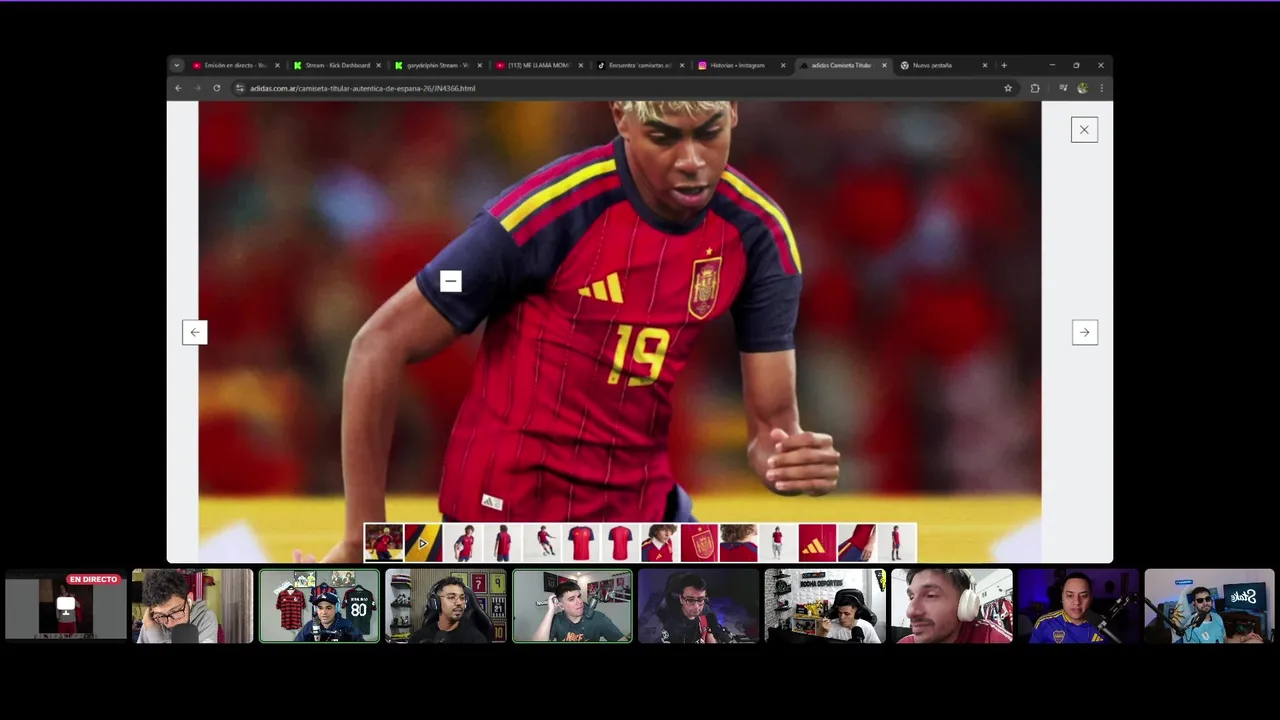Close the Kick Dashboard tab

(x=378, y=65)
